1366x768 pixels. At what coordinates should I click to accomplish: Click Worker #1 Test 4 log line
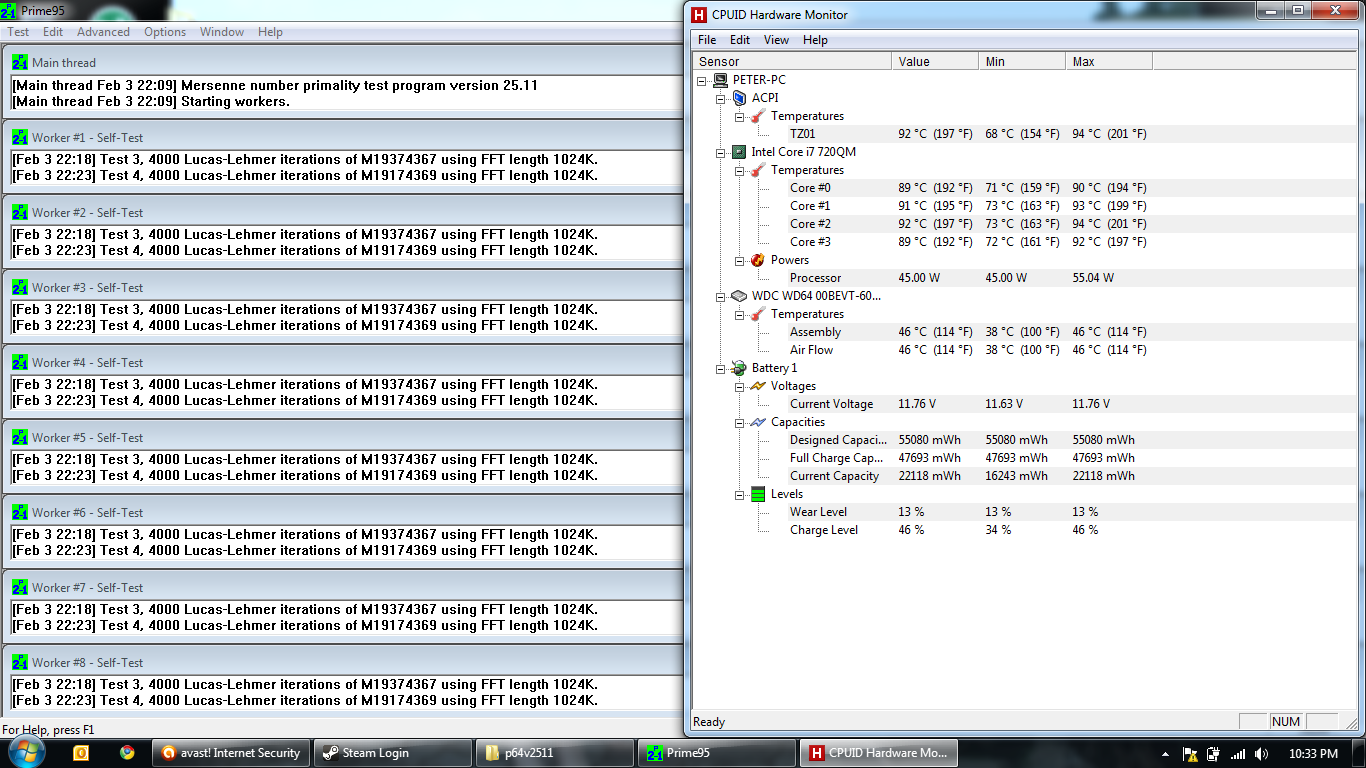[305, 175]
